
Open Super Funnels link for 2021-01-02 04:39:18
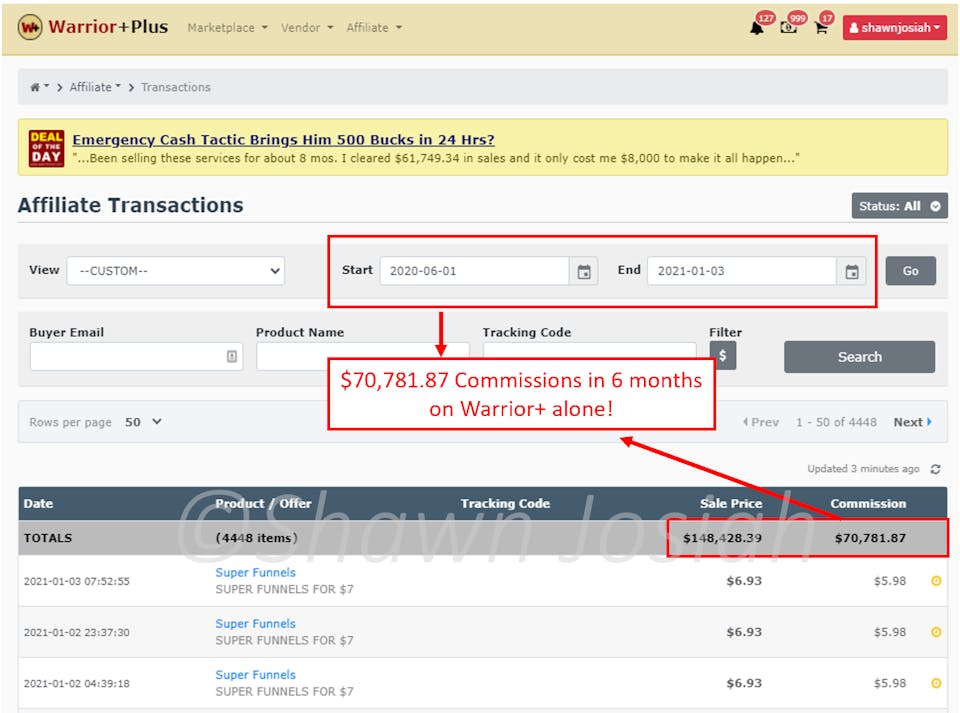(255, 674)
